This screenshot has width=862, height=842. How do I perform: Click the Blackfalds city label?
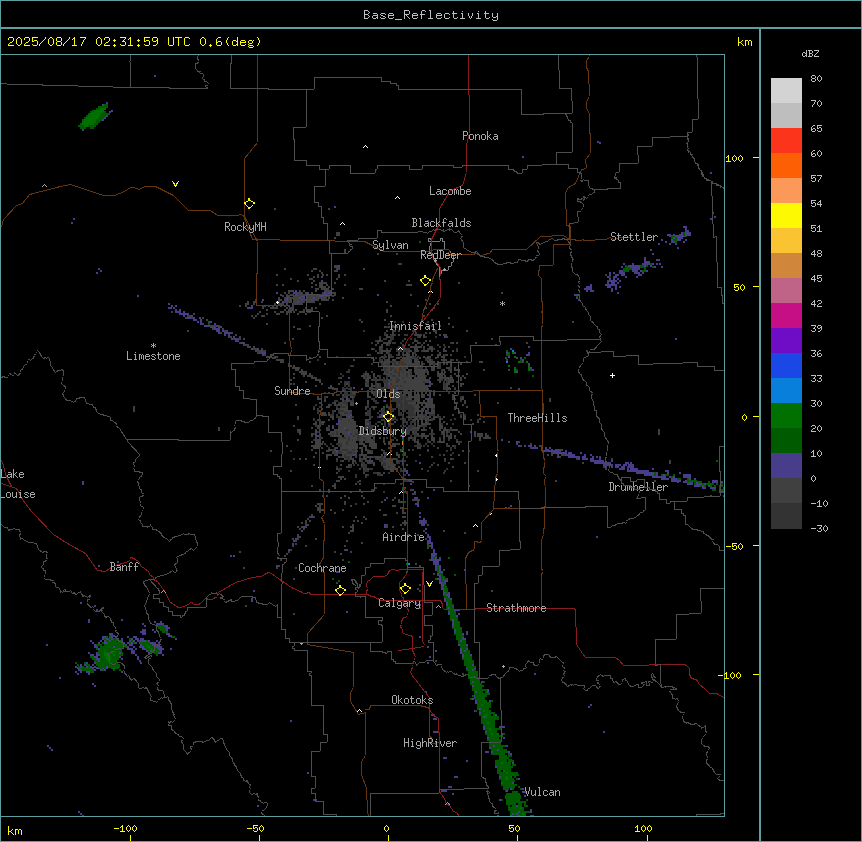[x=441, y=223]
